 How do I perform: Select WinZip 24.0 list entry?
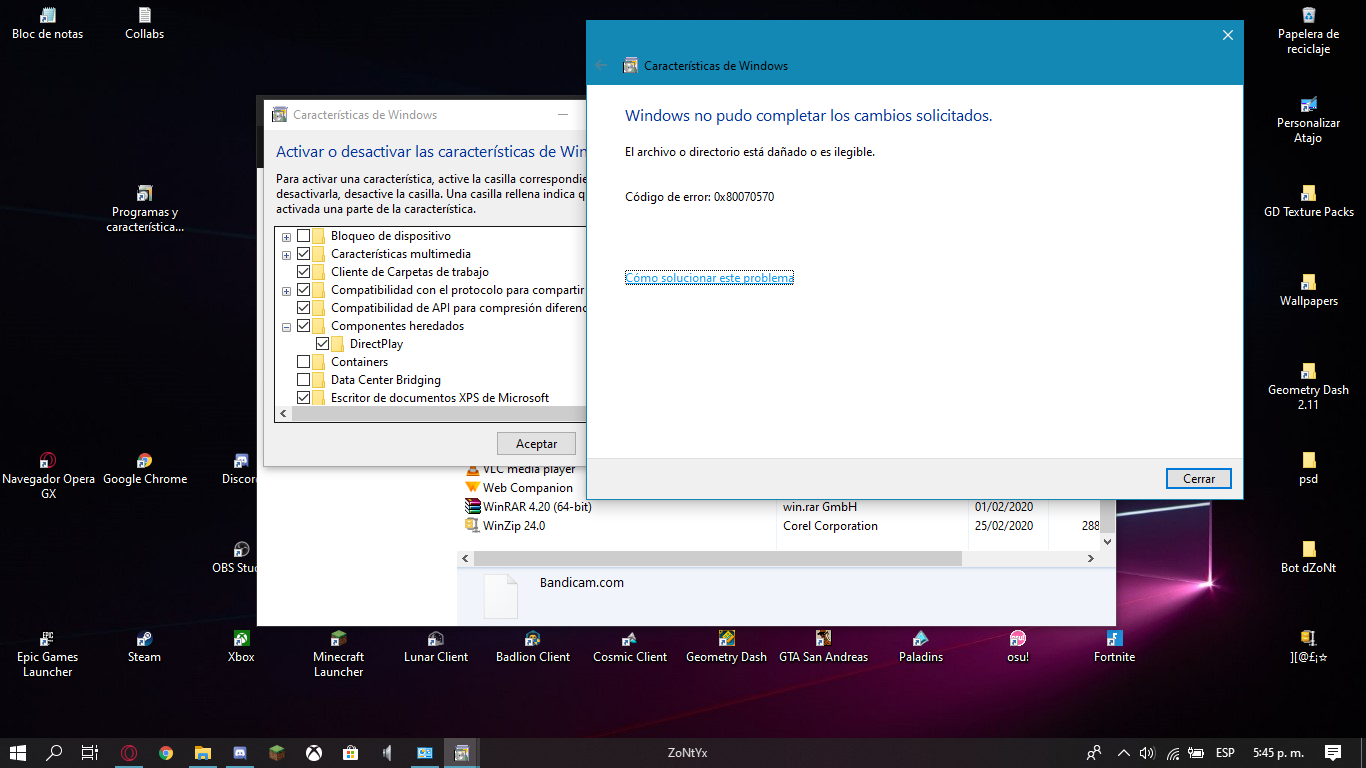(514, 526)
